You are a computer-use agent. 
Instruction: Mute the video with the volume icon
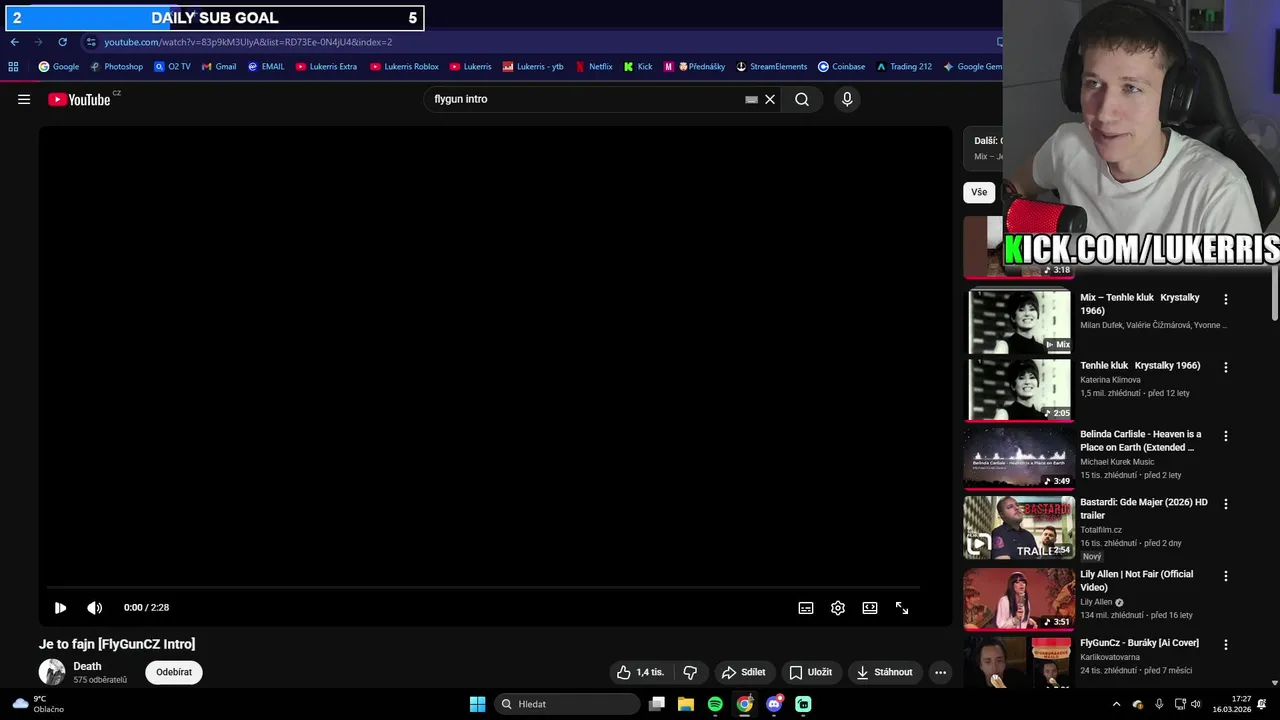coord(94,608)
